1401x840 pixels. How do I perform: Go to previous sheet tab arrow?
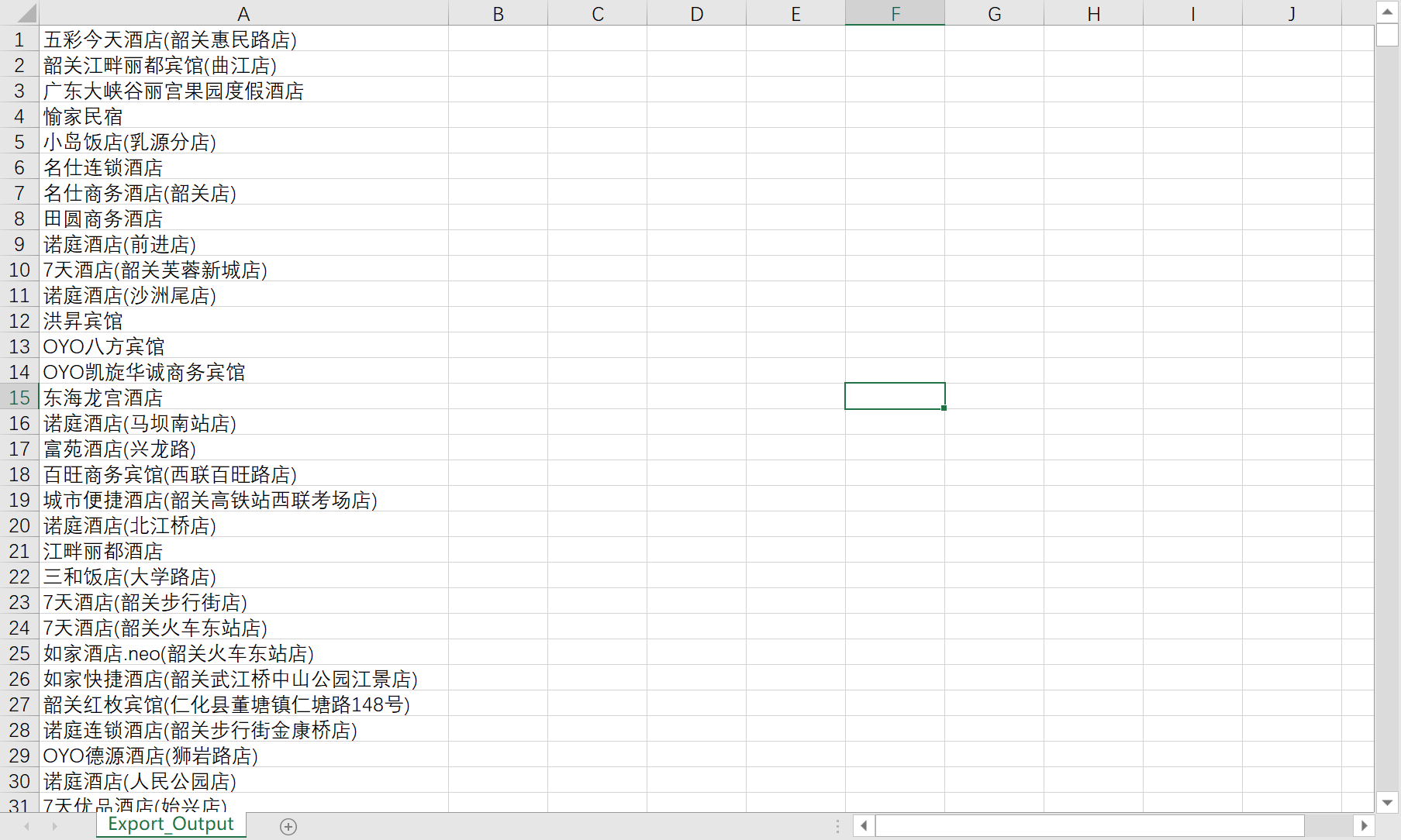[27, 827]
